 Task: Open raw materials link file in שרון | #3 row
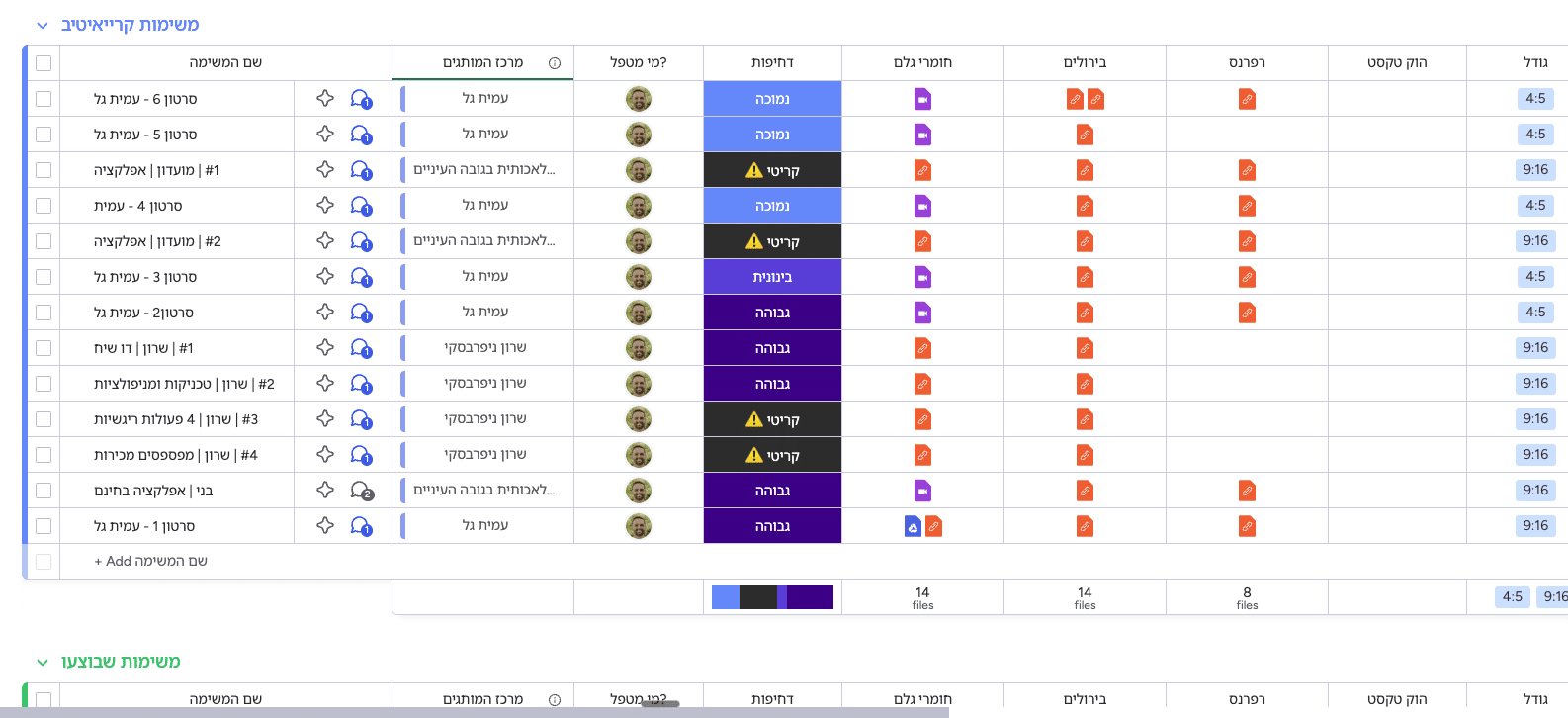tap(922, 419)
